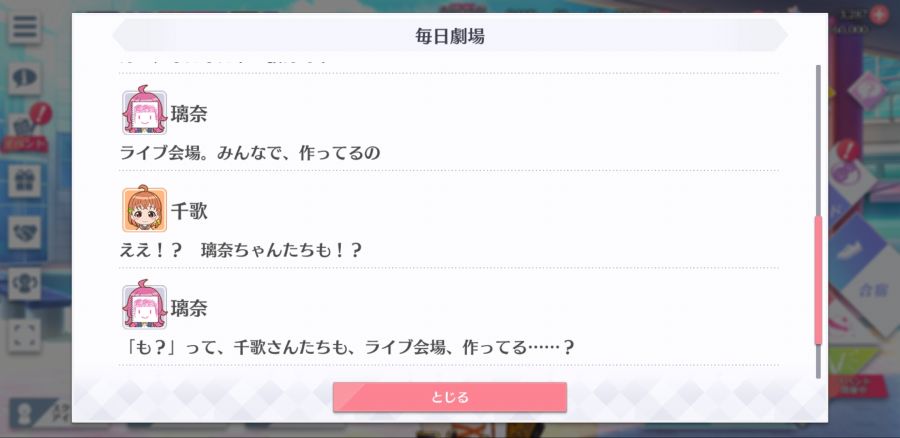The image size is (900, 438).
Task: Tap the last Rina avatar in the list
Action: (145, 307)
